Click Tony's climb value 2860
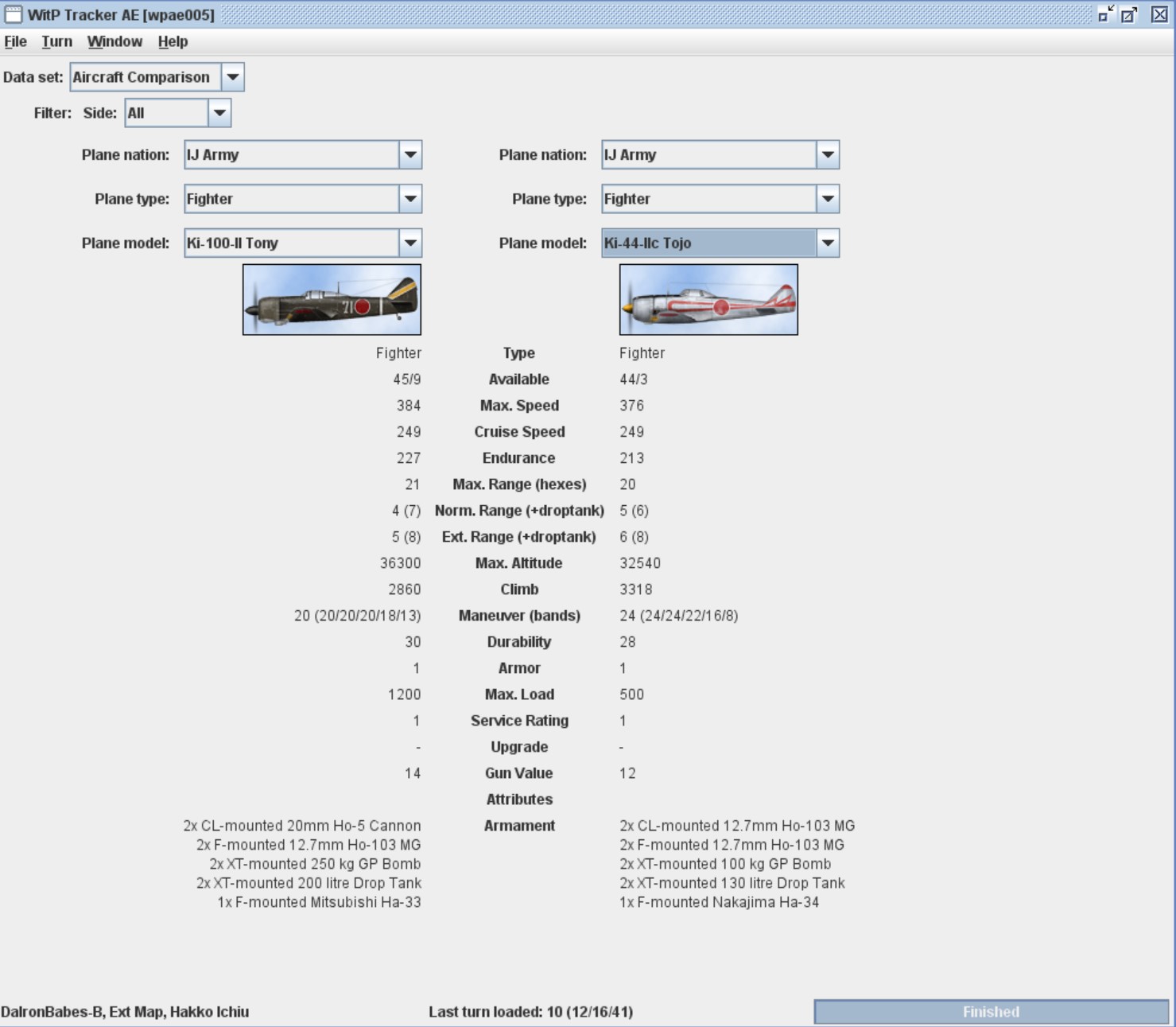Image resolution: width=1176 pixels, height=1027 pixels. click(405, 589)
